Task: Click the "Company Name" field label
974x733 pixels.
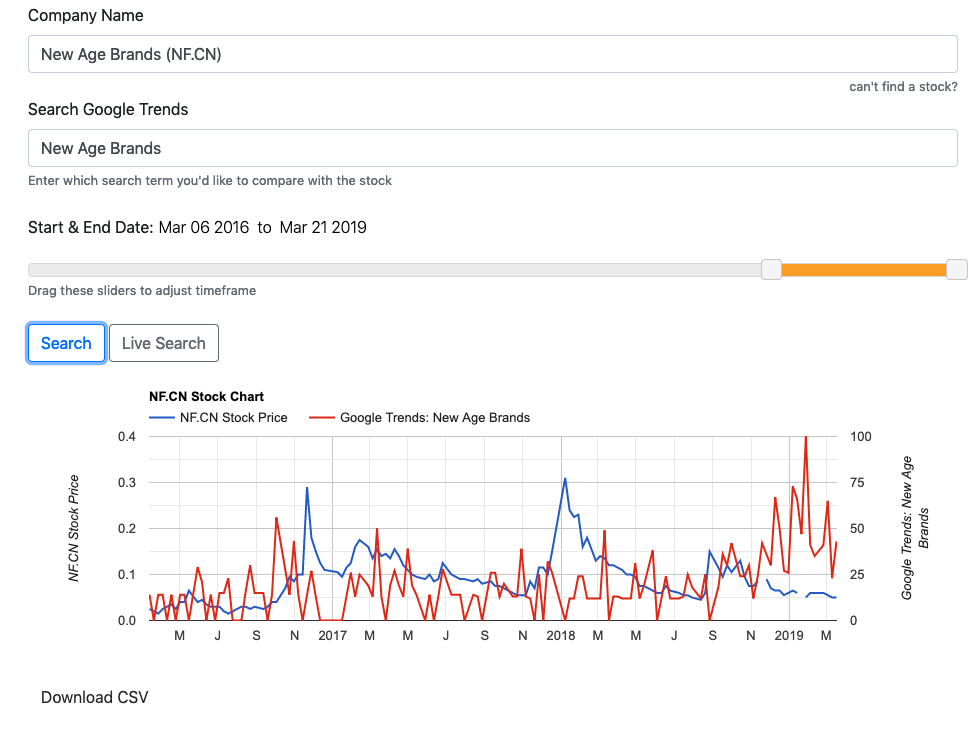Action: 86,16
